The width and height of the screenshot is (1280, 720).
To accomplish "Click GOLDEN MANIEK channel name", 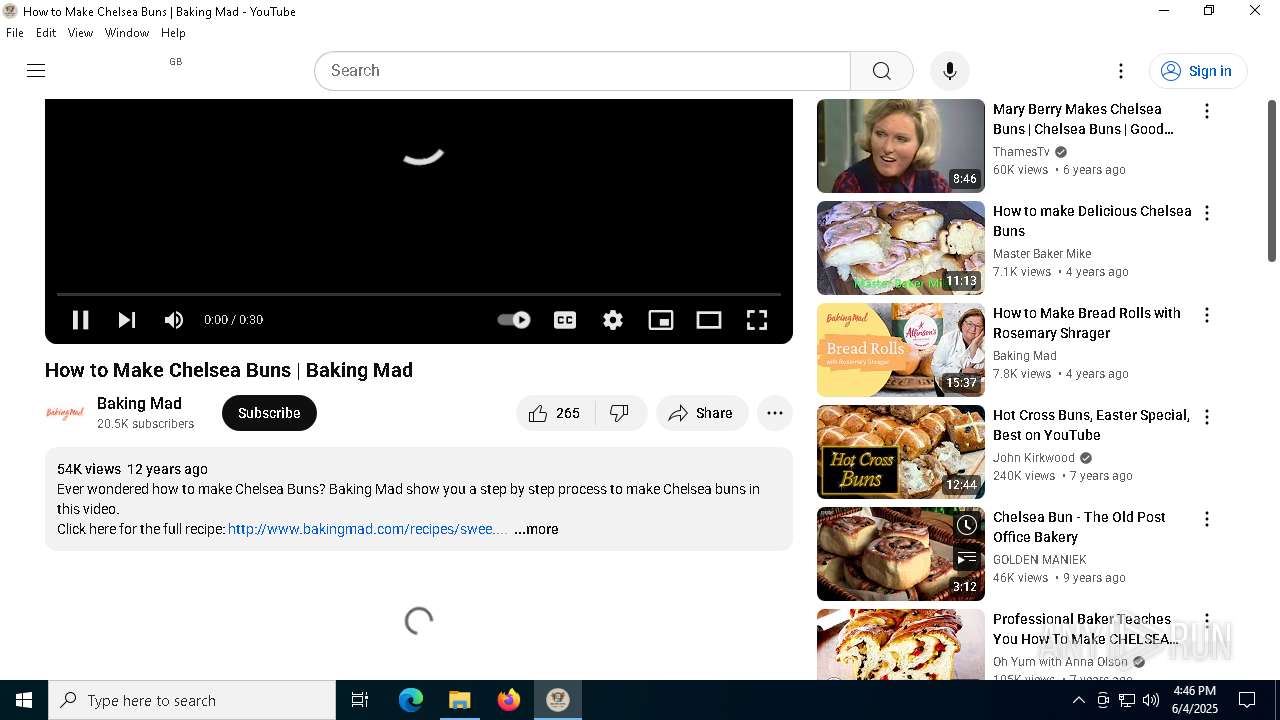I will pos(1040,560).
